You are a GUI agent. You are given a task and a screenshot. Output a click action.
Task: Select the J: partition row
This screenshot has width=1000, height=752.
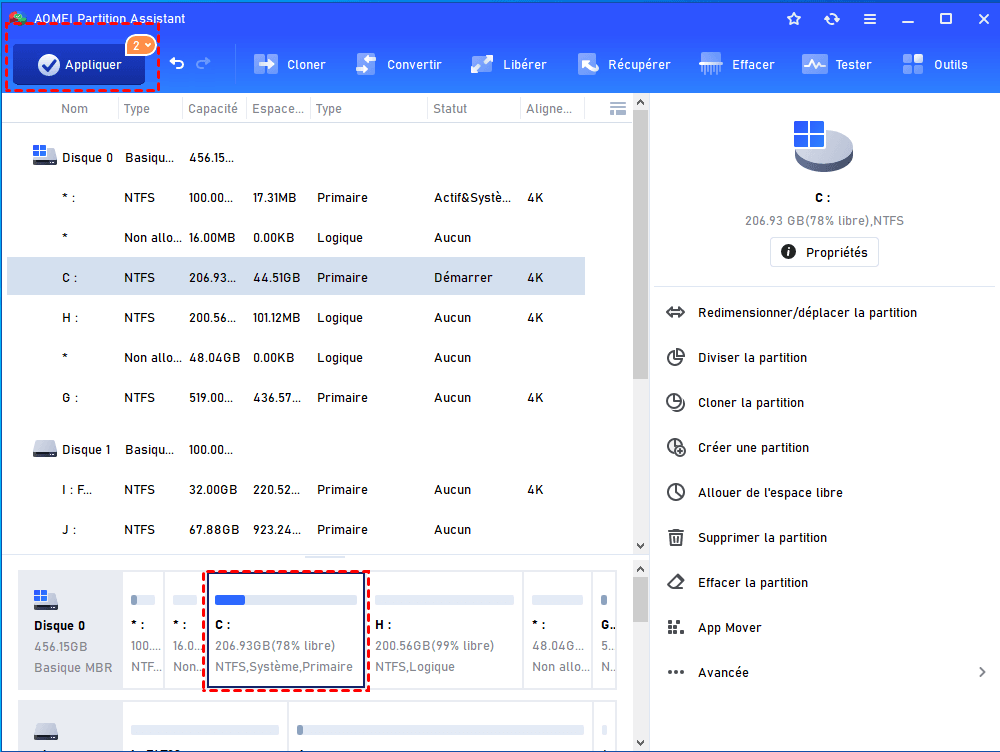296,529
